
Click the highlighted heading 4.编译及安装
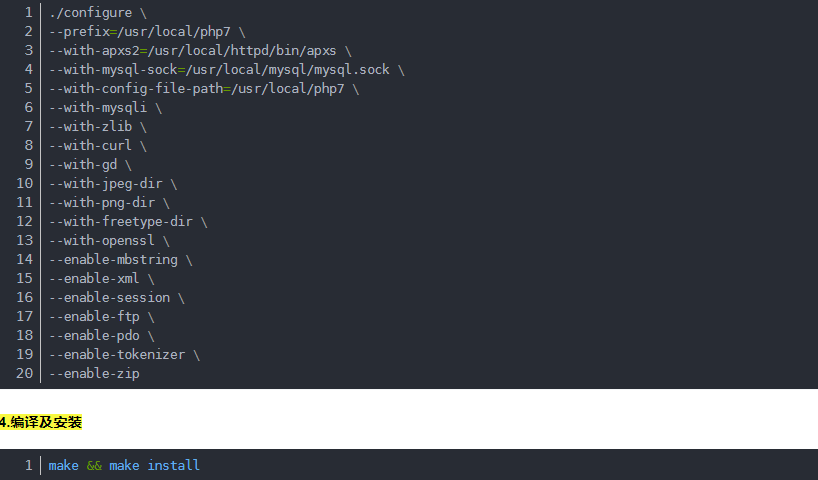click(41, 422)
